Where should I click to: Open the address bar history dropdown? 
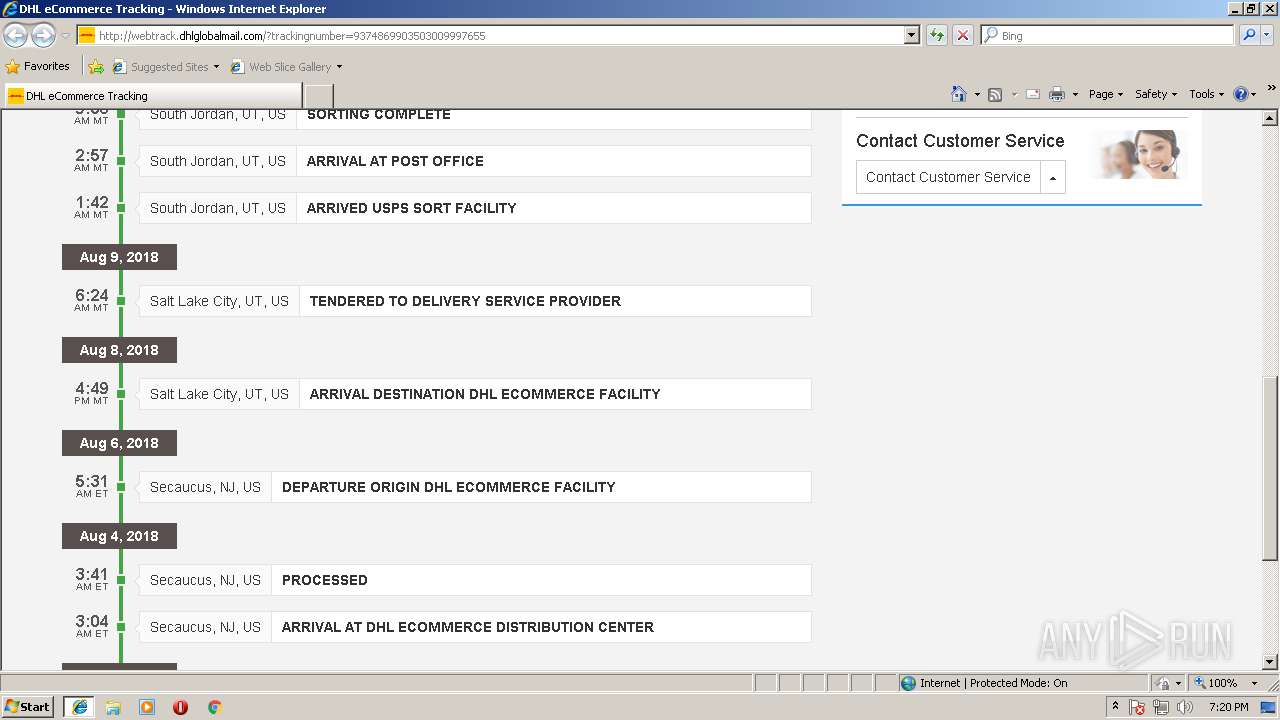[911, 35]
